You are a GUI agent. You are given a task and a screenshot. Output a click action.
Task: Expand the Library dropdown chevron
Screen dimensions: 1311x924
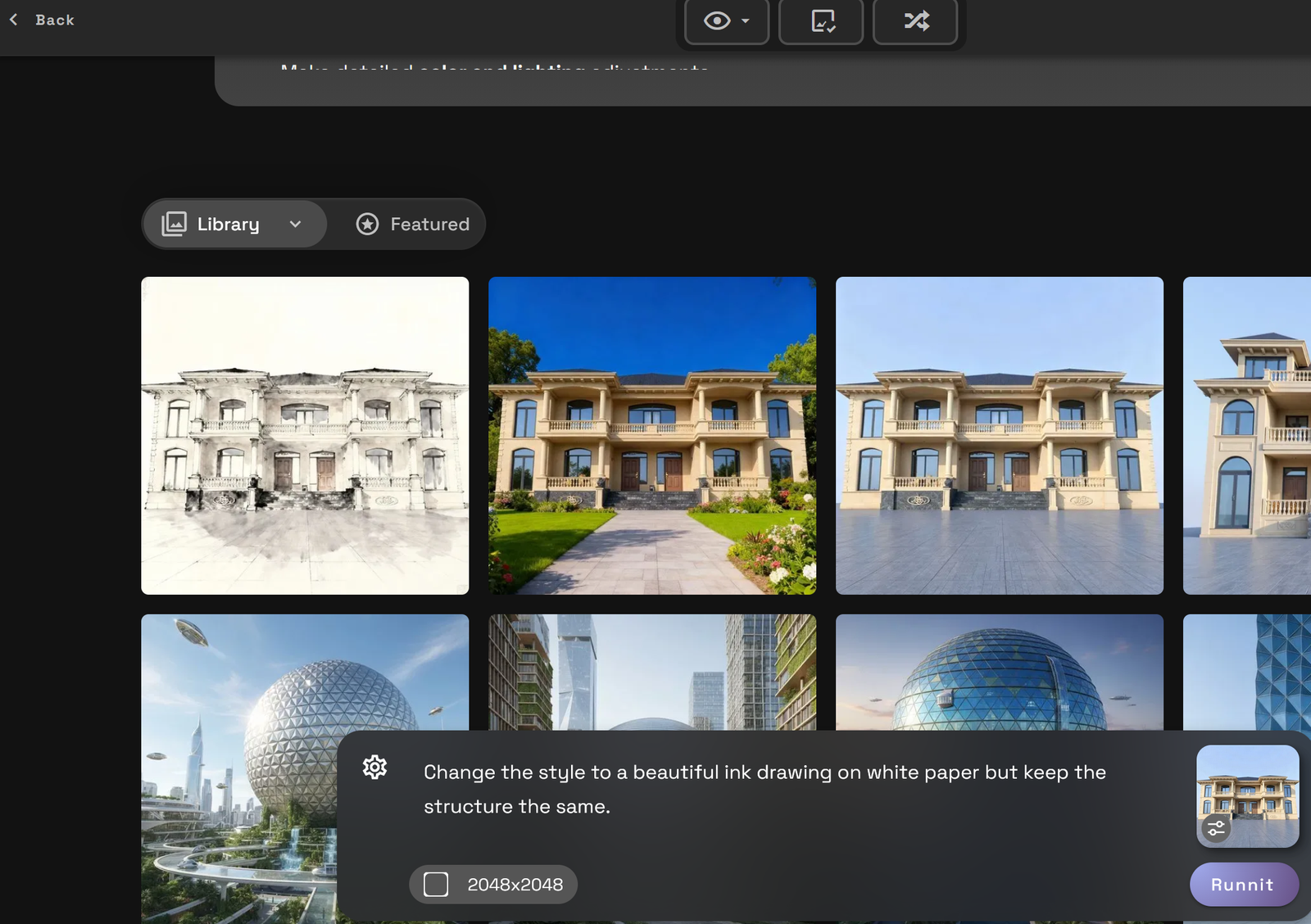pos(297,224)
